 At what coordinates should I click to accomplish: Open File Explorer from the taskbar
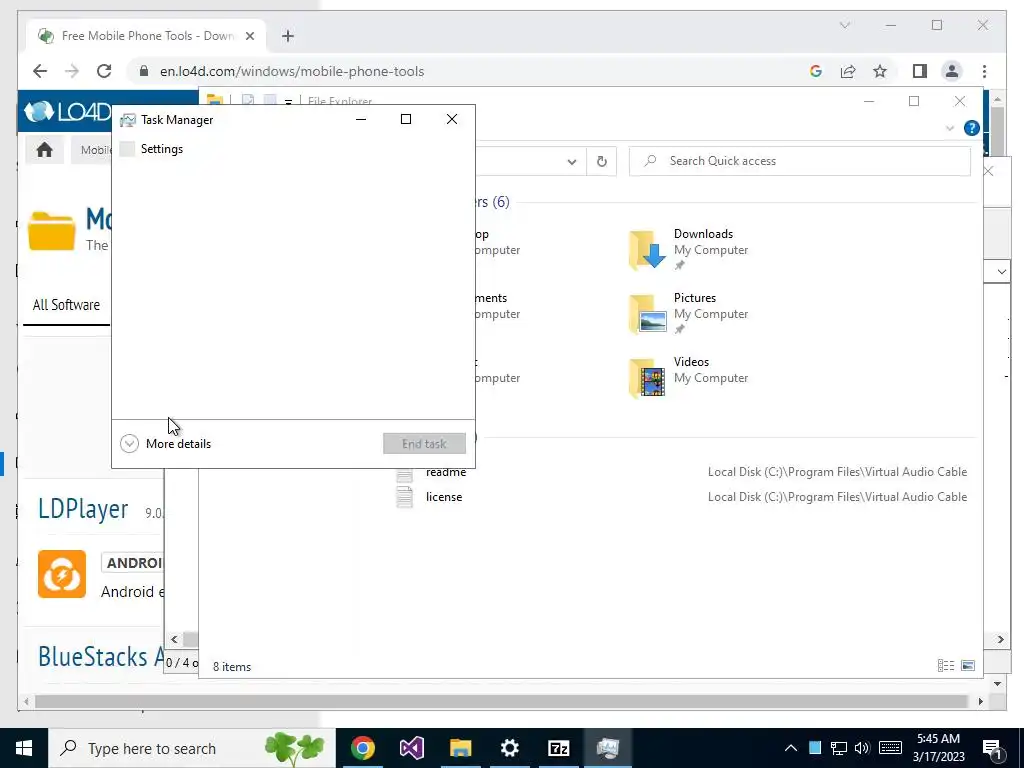[x=460, y=748]
